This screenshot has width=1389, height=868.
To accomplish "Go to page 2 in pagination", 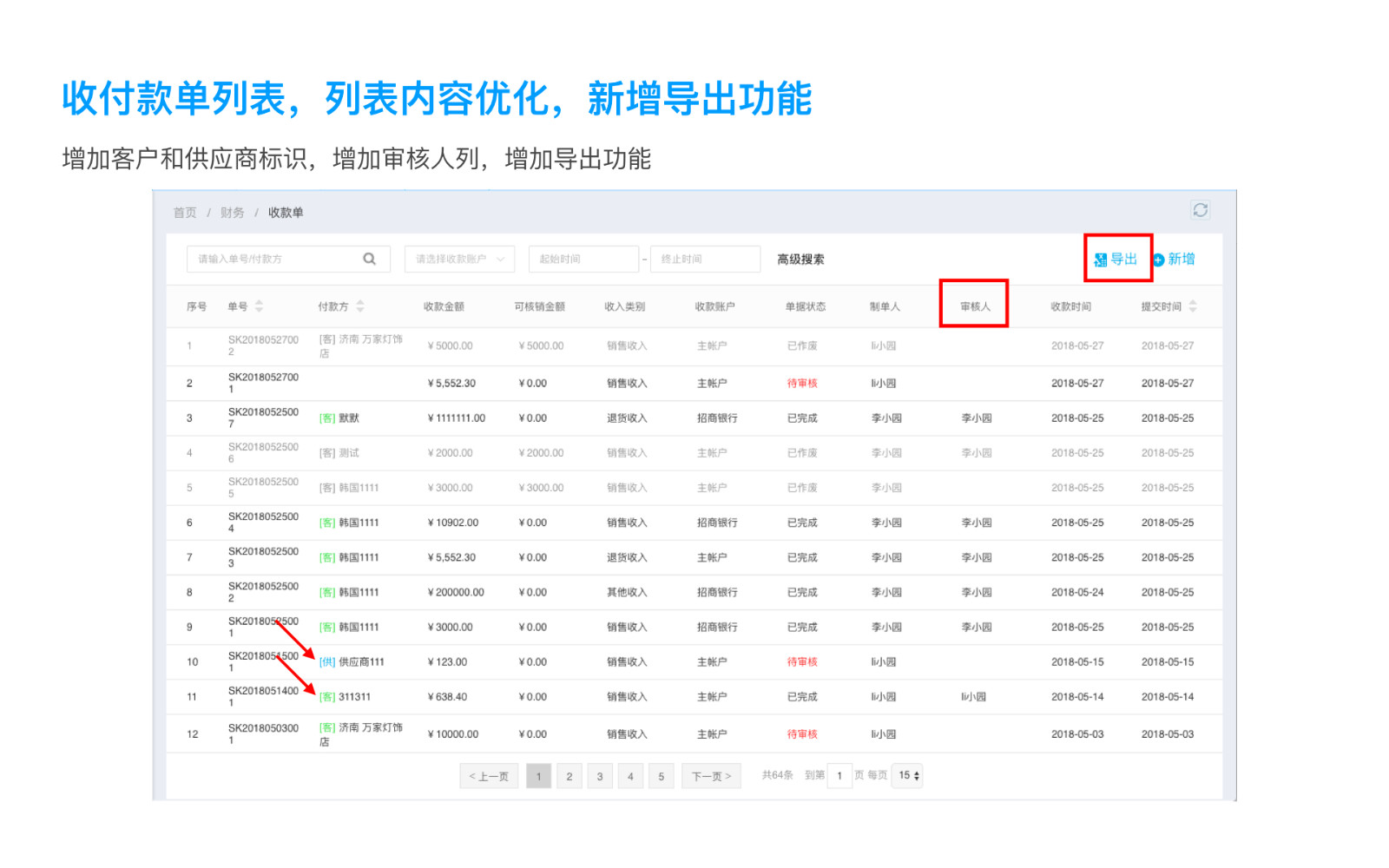I will (x=569, y=776).
